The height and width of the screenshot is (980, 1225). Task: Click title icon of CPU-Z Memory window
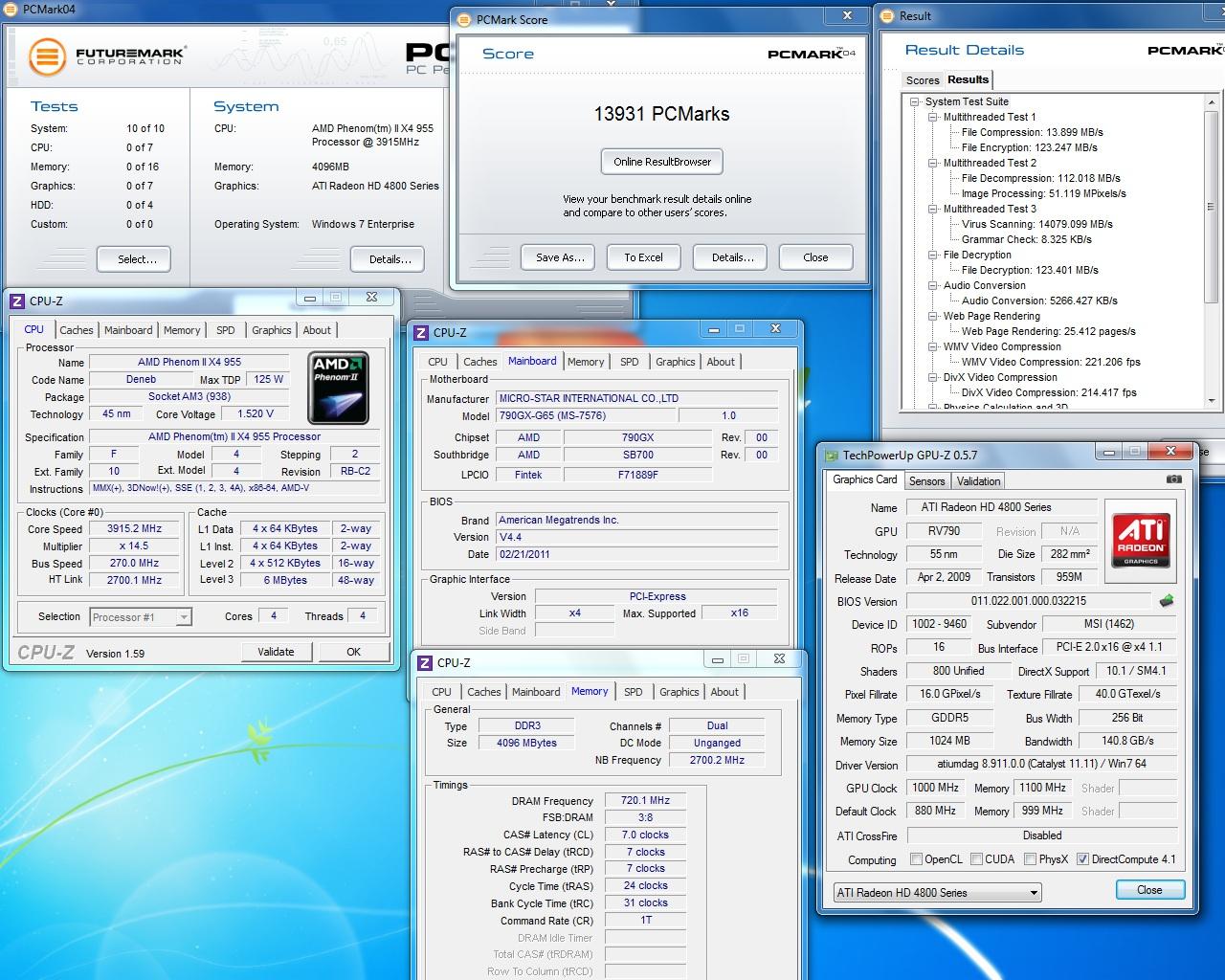tap(425, 662)
